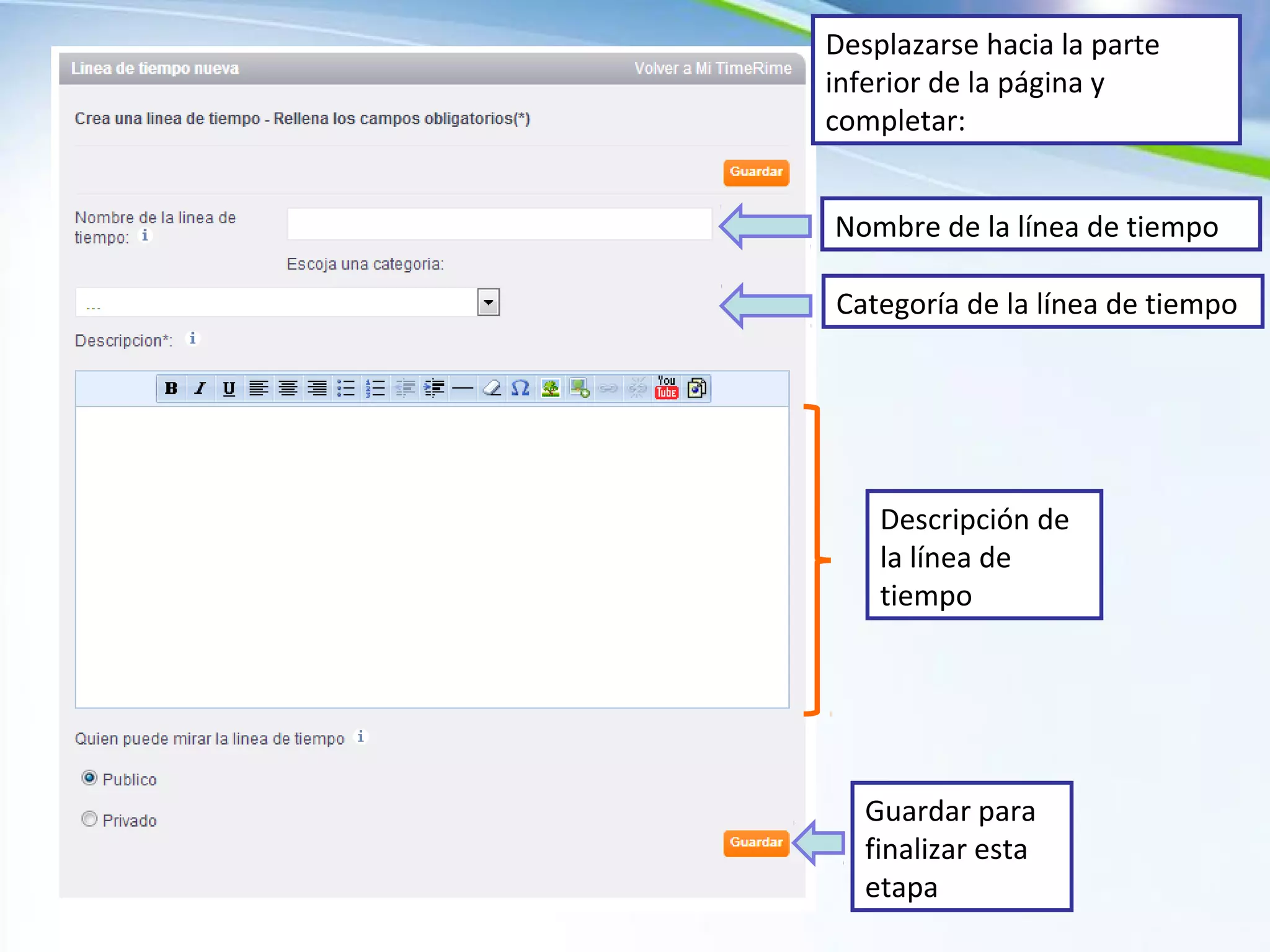Insert a bulleted list
This screenshot has height=952, width=1270.
pos(346,389)
